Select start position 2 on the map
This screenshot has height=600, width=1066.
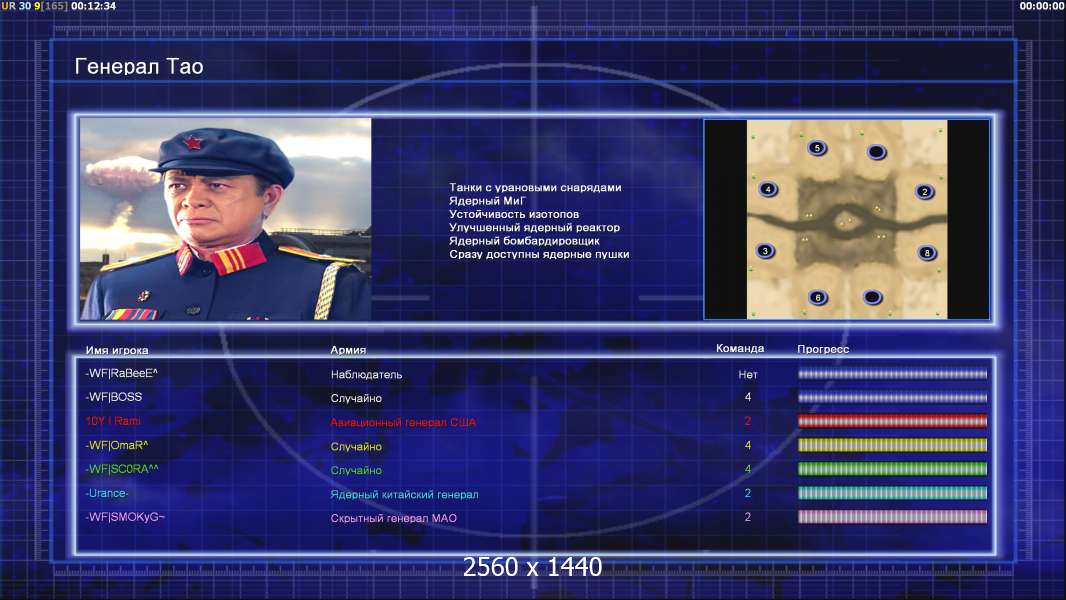(x=925, y=192)
